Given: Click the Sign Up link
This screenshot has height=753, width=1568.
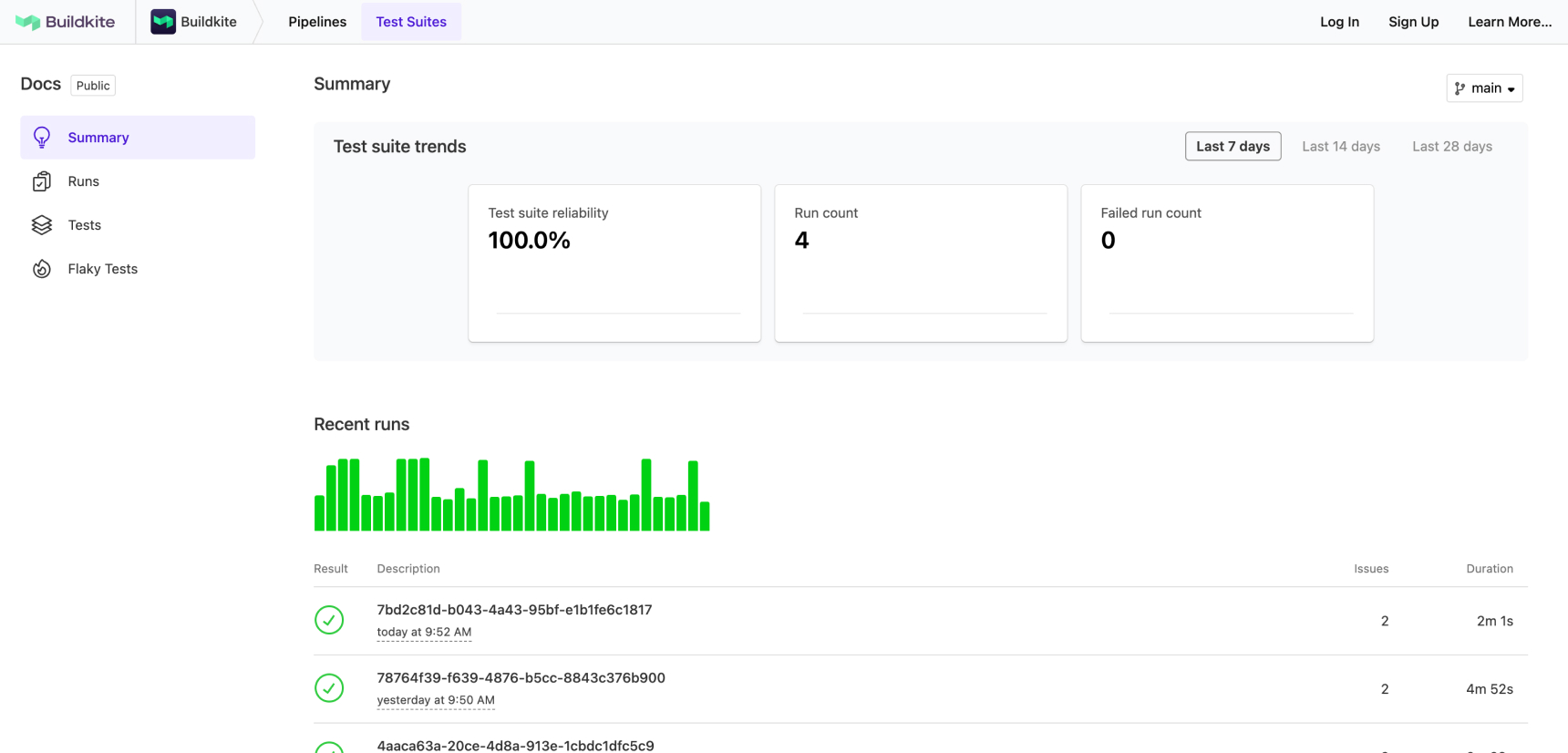Looking at the screenshot, I should [x=1413, y=22].
